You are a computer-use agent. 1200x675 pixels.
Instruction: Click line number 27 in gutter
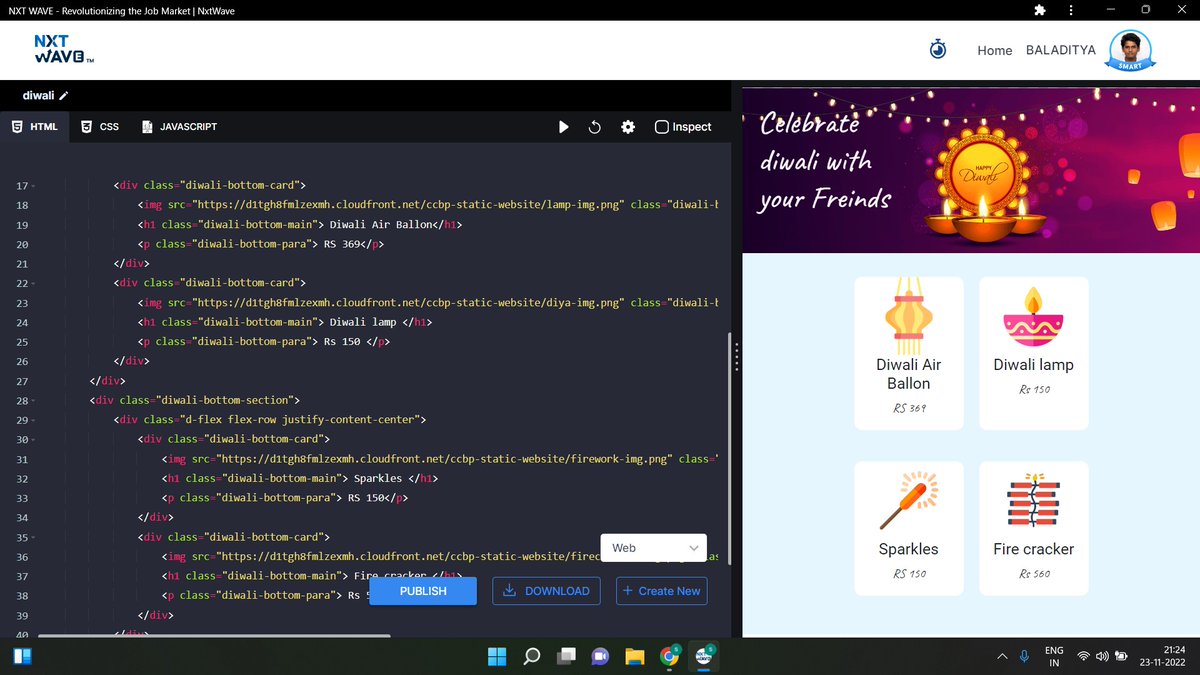tap(22, 381)
